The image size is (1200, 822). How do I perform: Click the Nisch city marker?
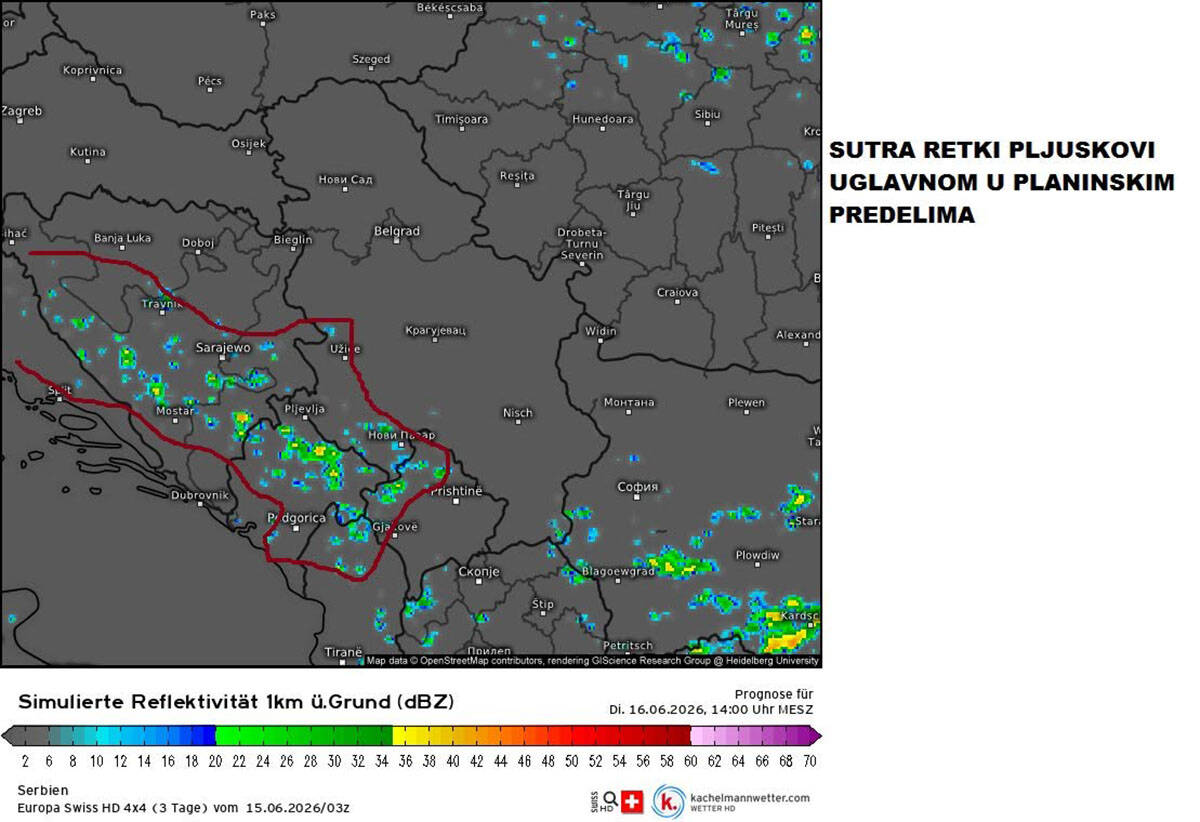click(517, 424)
